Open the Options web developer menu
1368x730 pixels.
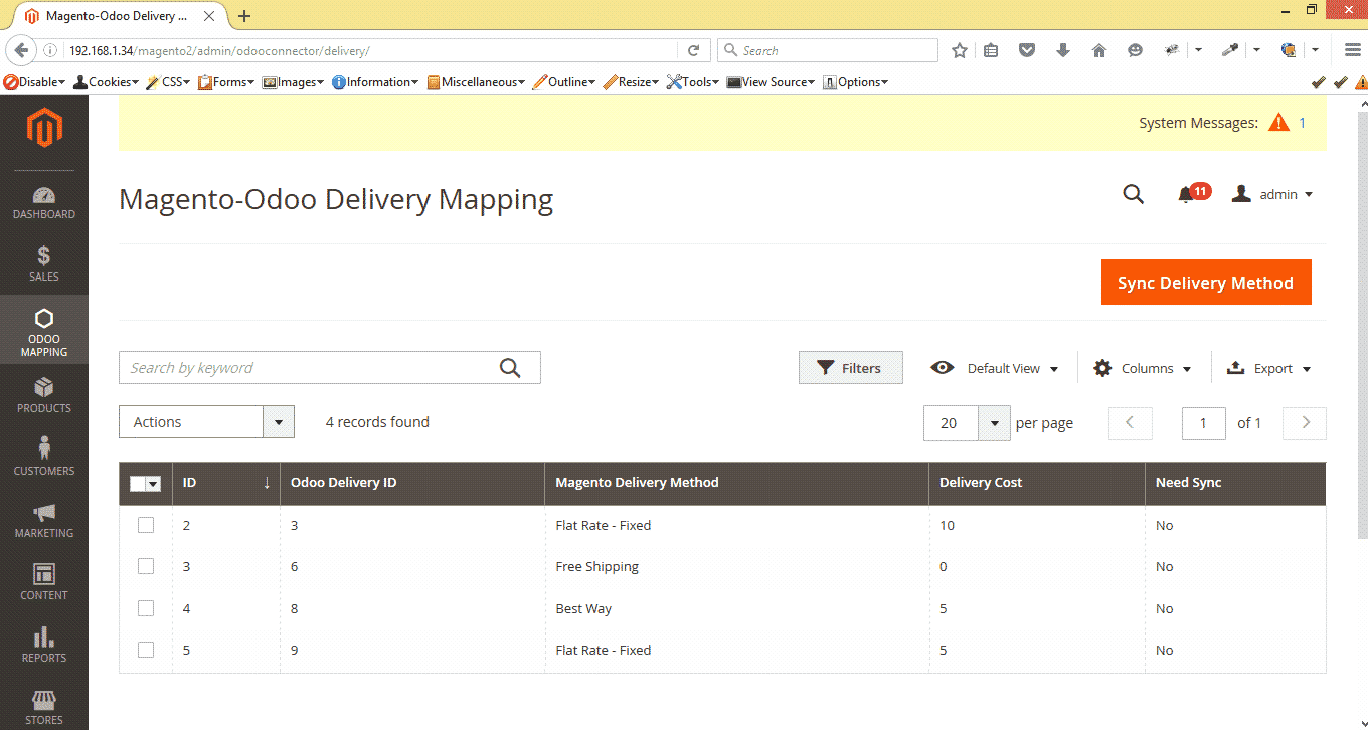tap(856, 82)
